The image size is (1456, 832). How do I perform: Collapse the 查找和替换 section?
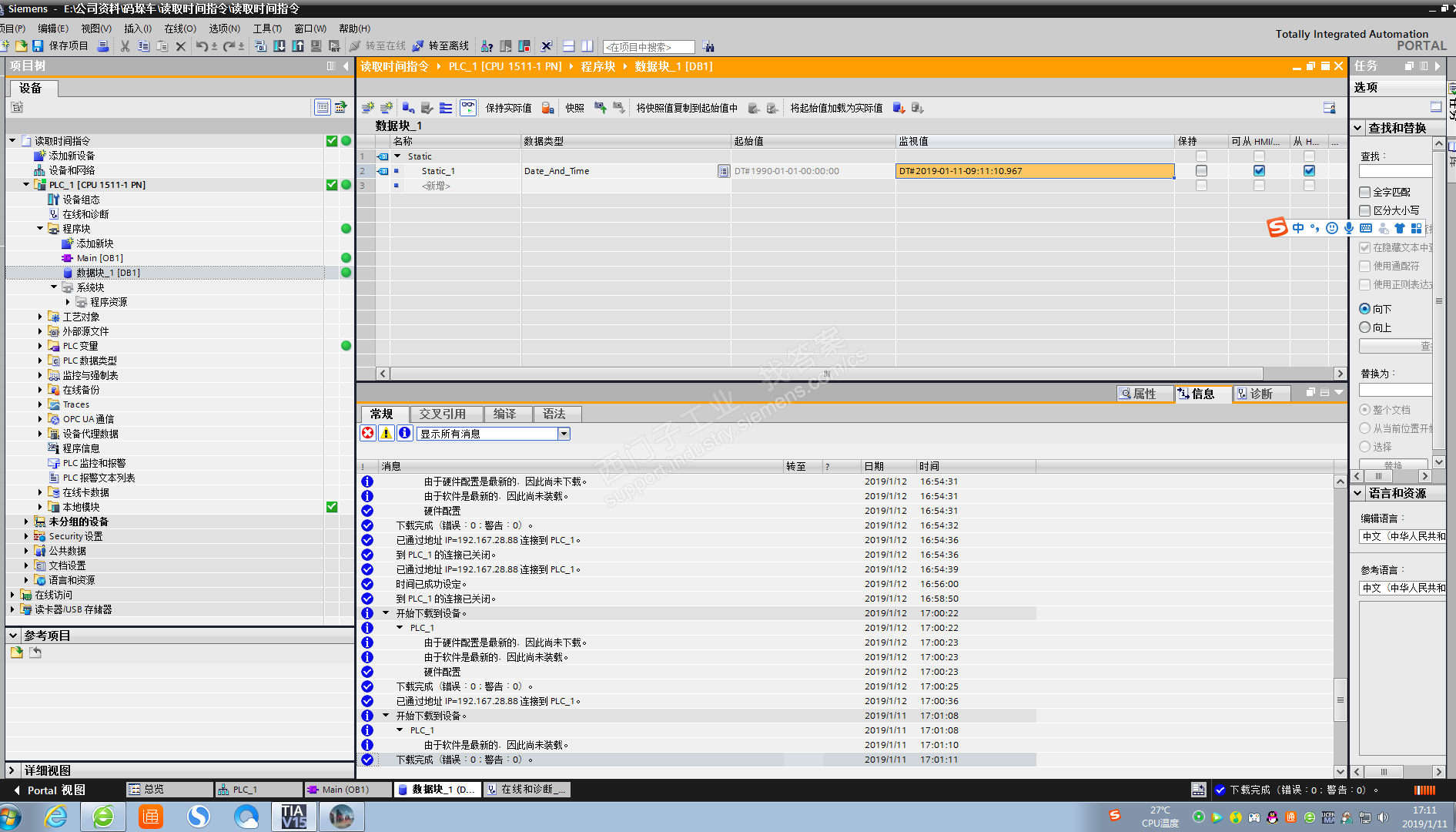point(1358,128)
